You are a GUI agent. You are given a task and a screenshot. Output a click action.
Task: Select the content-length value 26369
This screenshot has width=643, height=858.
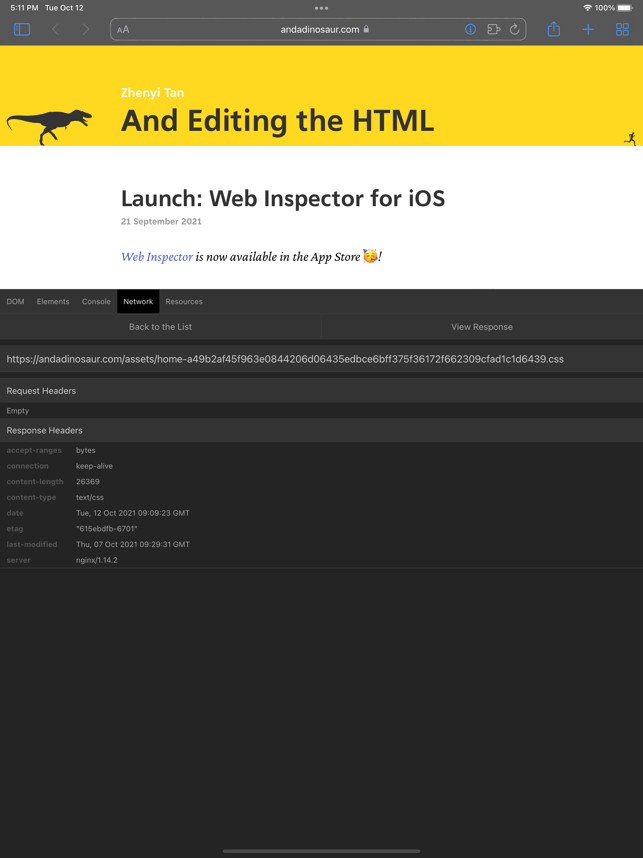tap(88, 482)
